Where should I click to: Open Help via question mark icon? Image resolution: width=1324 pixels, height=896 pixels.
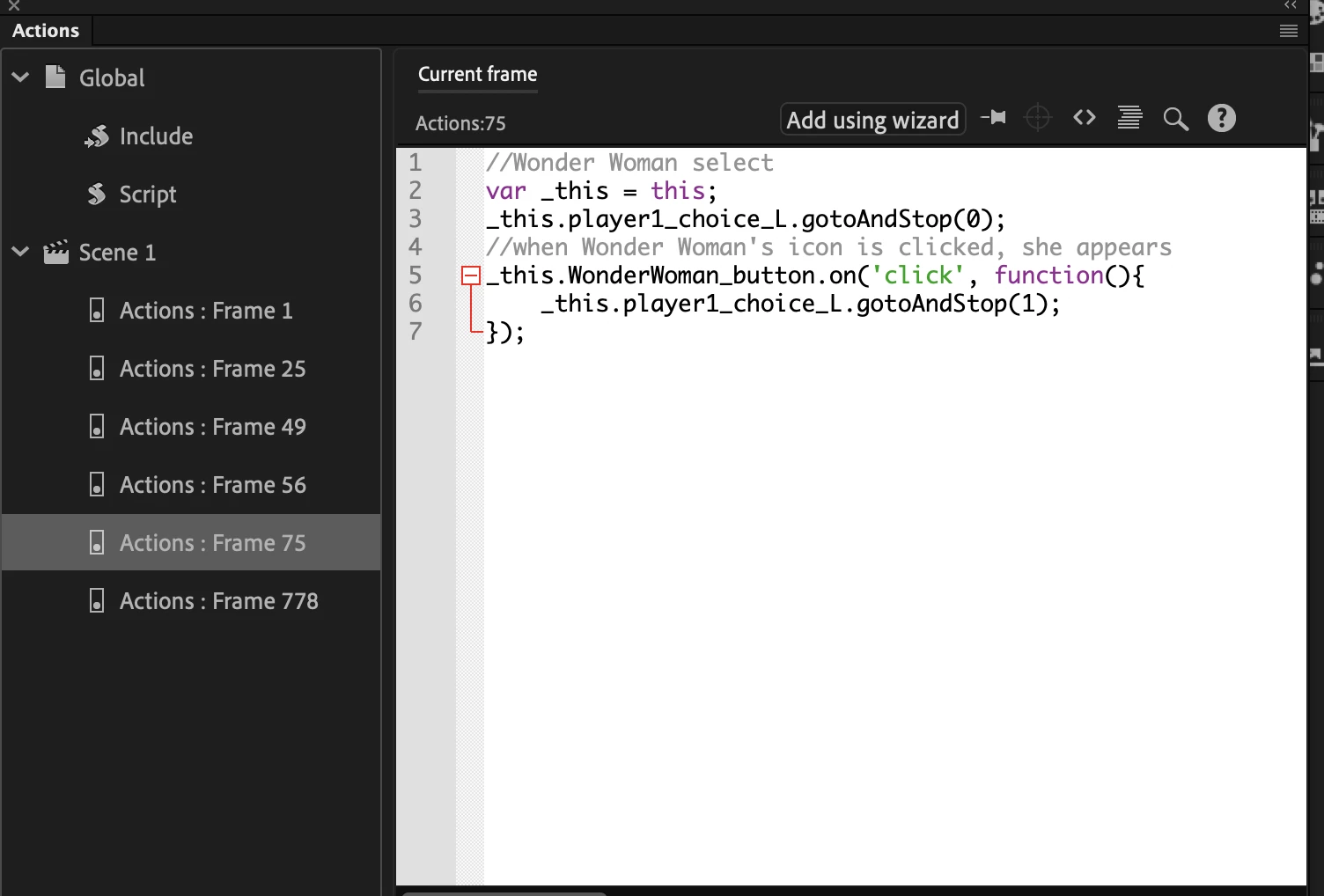click(1221, 117)
